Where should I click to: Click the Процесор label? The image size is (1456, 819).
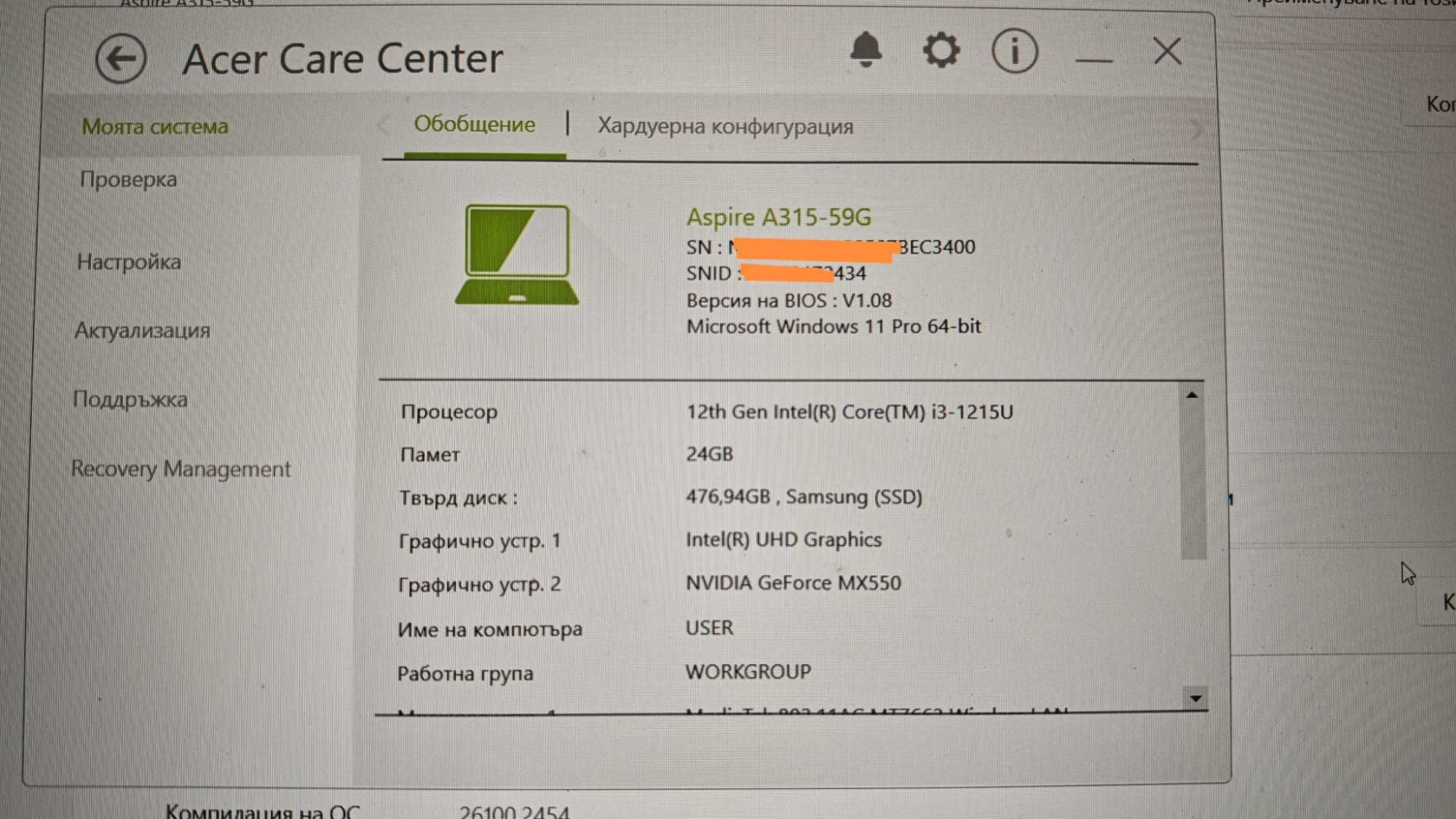(449, 412)
